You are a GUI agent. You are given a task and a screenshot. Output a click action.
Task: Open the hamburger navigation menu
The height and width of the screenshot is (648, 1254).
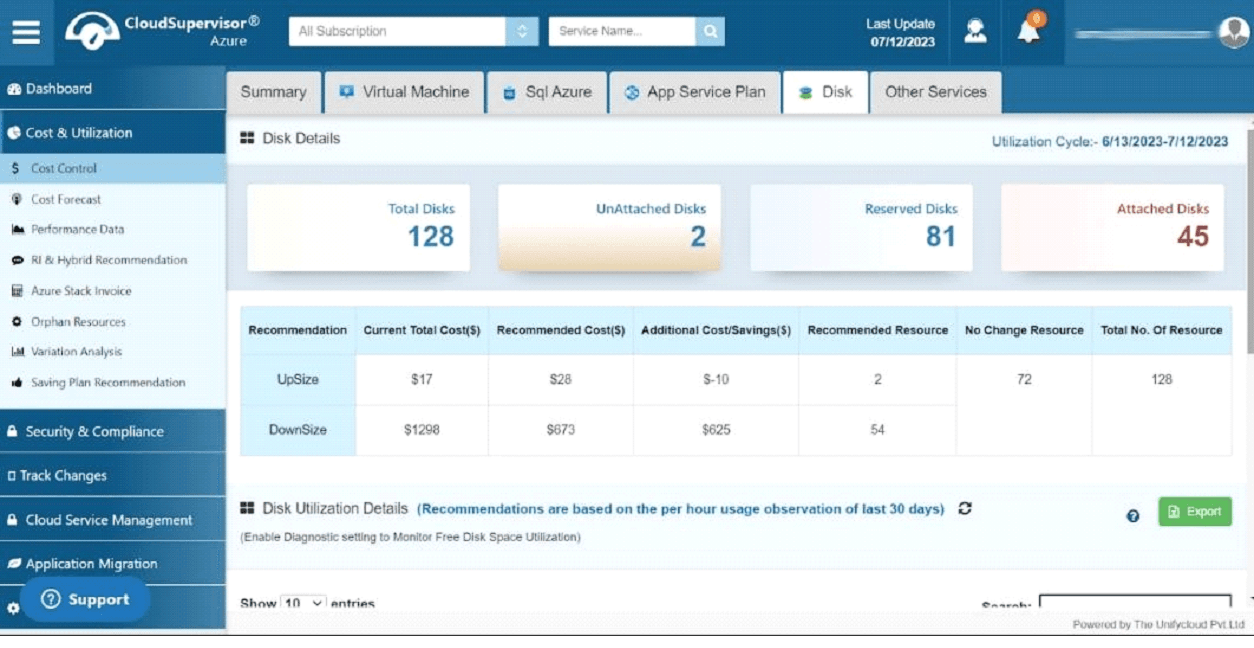(x=27, y=32)
